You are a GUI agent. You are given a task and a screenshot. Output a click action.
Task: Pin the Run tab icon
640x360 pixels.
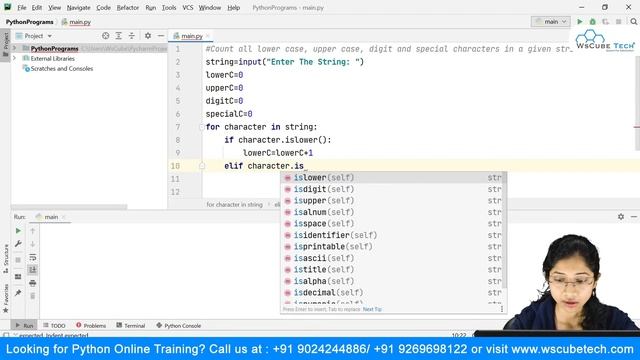(x=18, y=293)
